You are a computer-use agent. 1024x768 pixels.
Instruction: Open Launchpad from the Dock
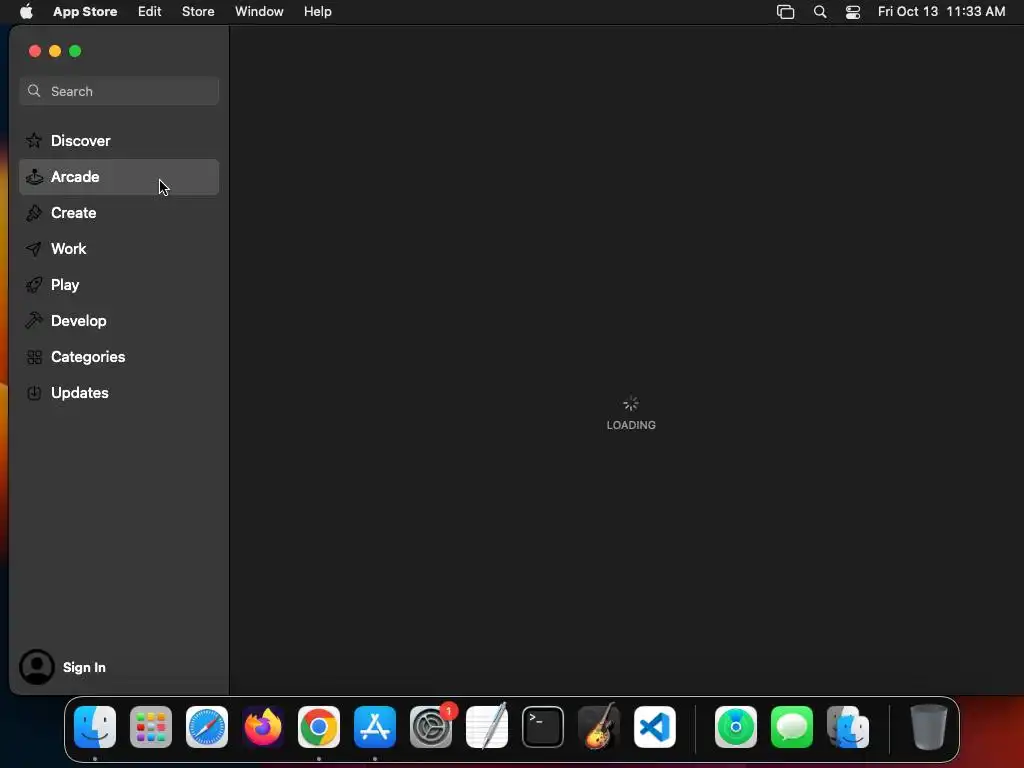click(151, 727)
